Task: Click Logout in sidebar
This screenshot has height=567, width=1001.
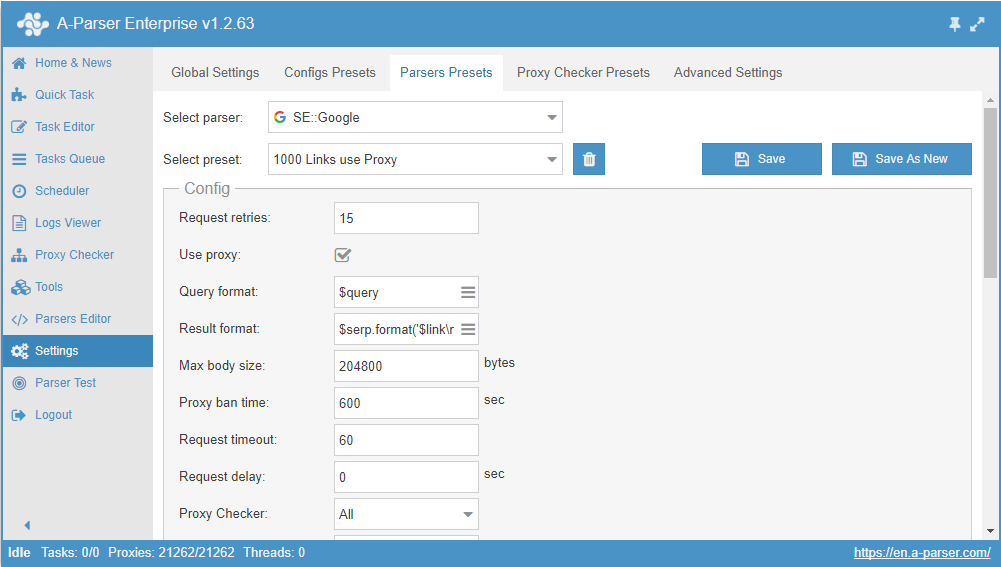Action: click(x=77, y=414)
